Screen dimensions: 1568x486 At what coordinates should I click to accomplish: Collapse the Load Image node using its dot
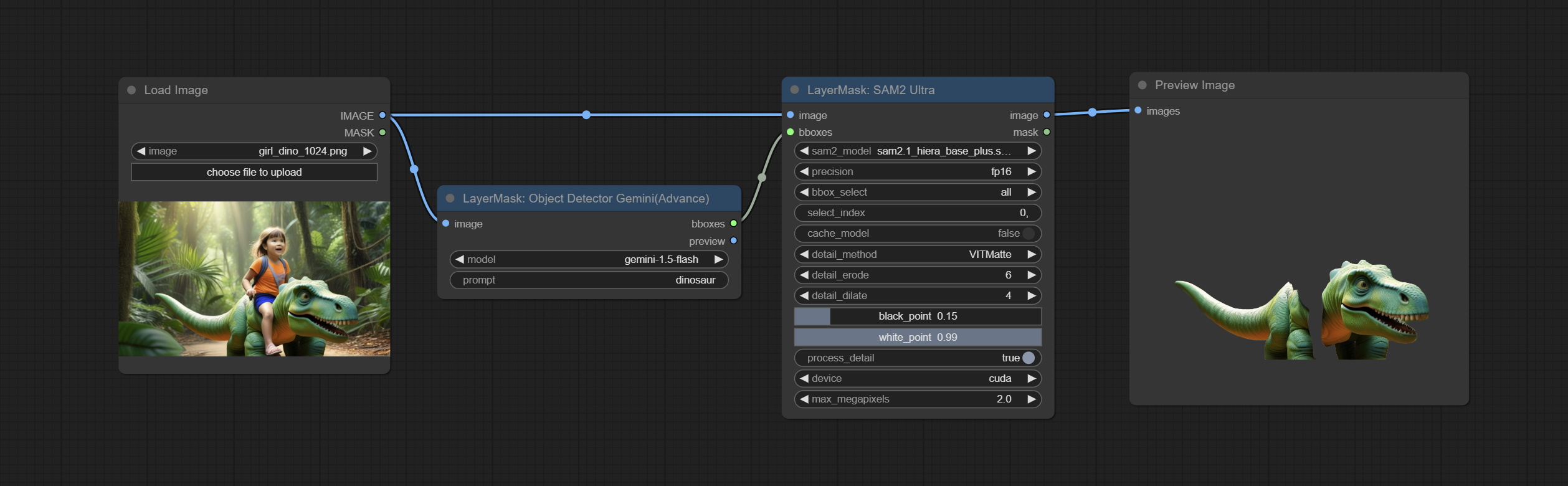131,90
